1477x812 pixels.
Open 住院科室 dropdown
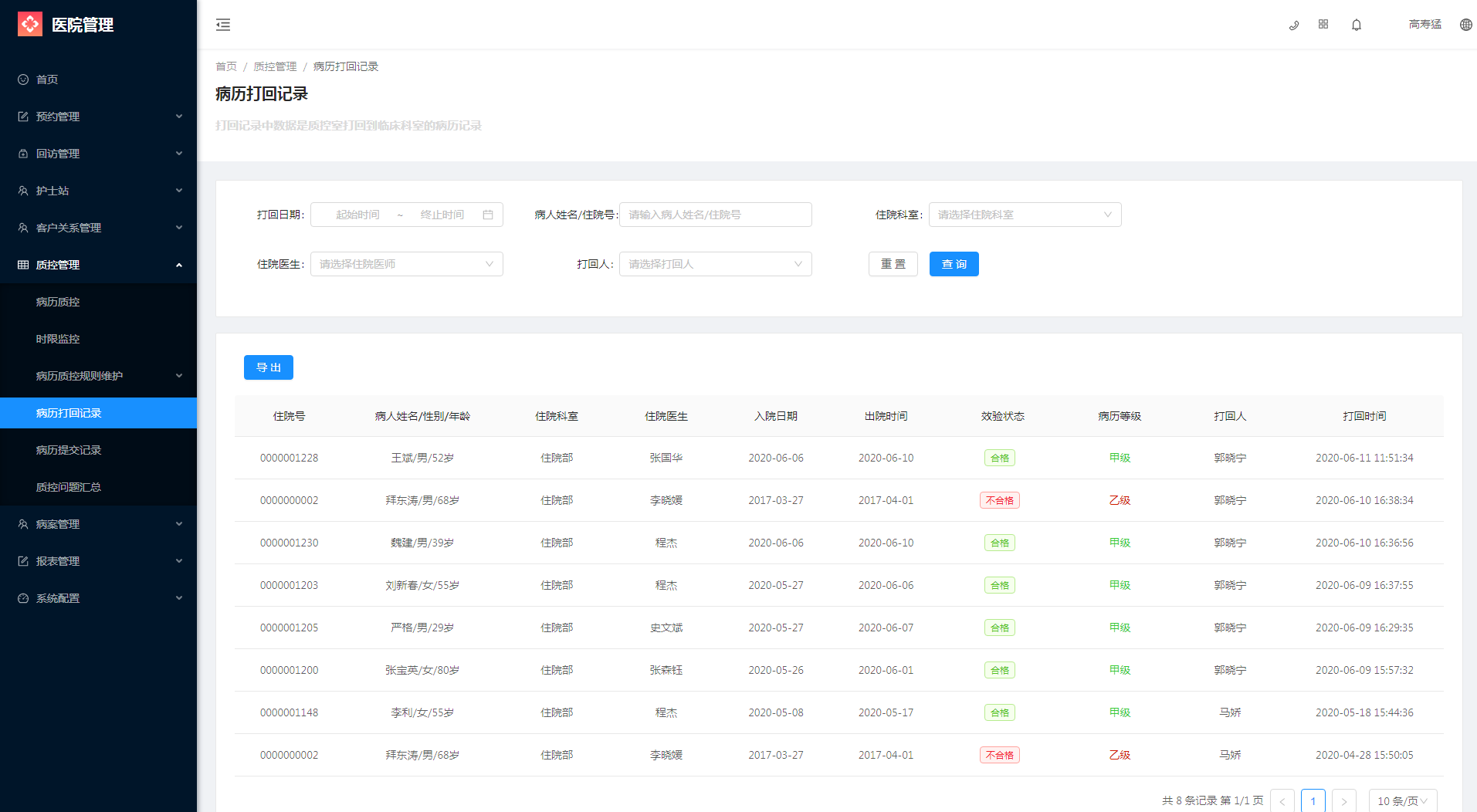tap(1025, 215)
